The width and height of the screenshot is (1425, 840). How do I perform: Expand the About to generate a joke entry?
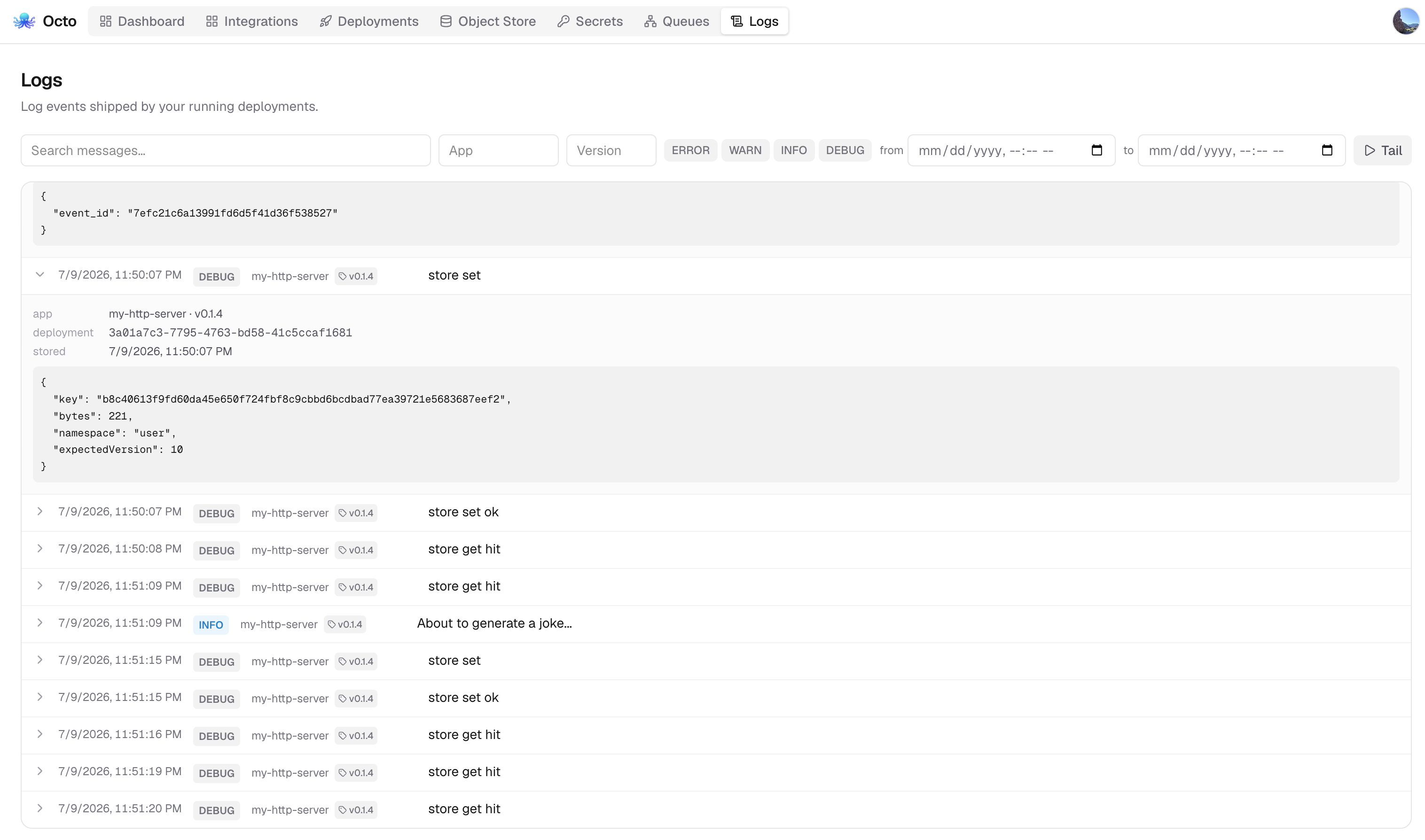[x=39, y=622]
